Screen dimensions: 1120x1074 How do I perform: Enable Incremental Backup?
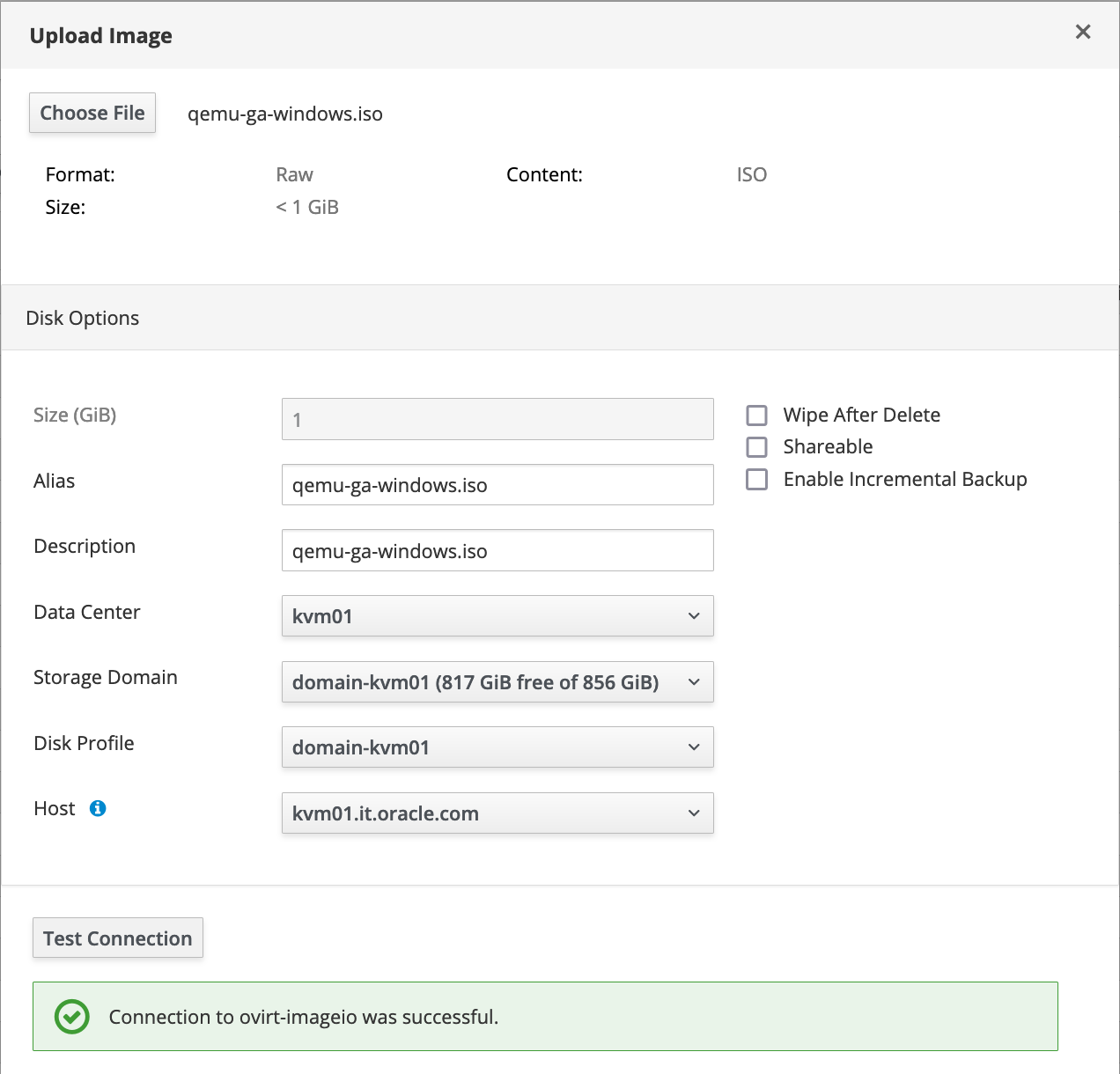tap(756, 480)
